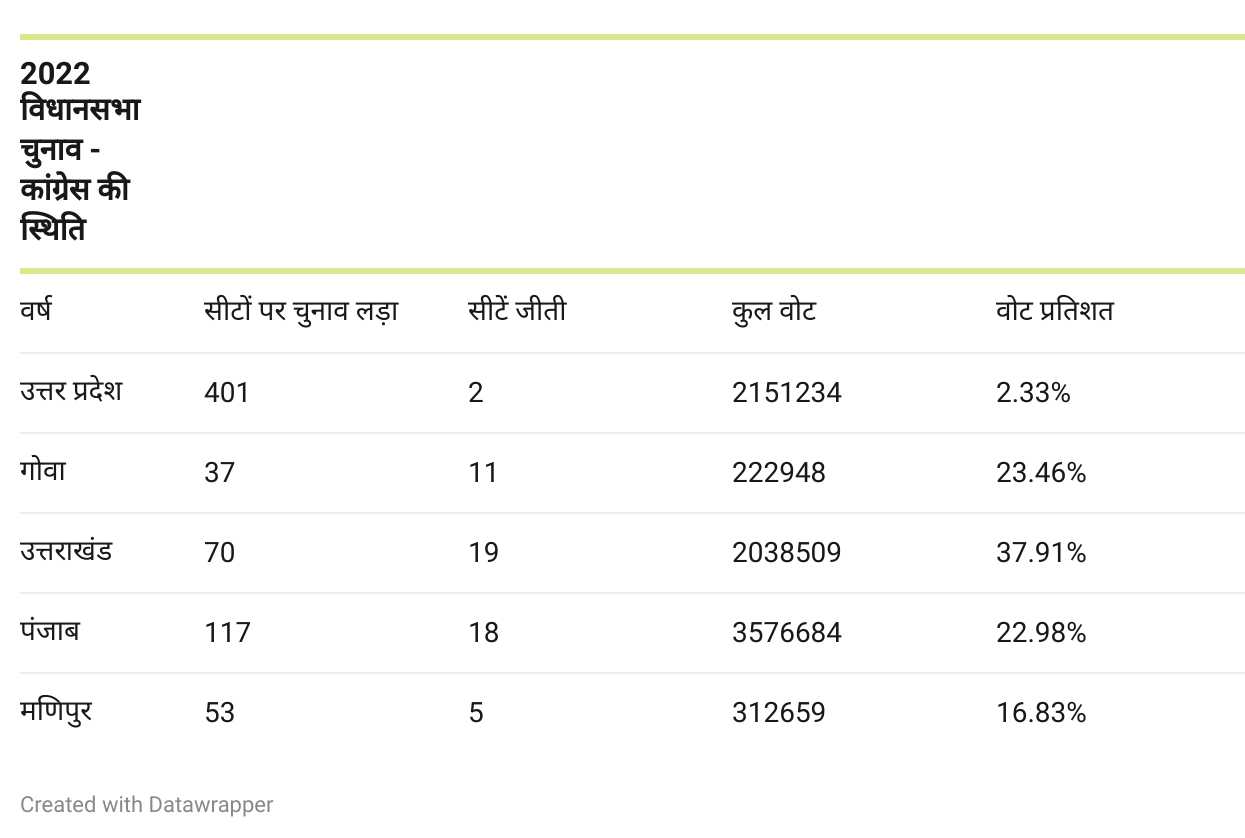Click the 'पंजाब' row label
This screenshot has width=1245, height=838.
50,631
